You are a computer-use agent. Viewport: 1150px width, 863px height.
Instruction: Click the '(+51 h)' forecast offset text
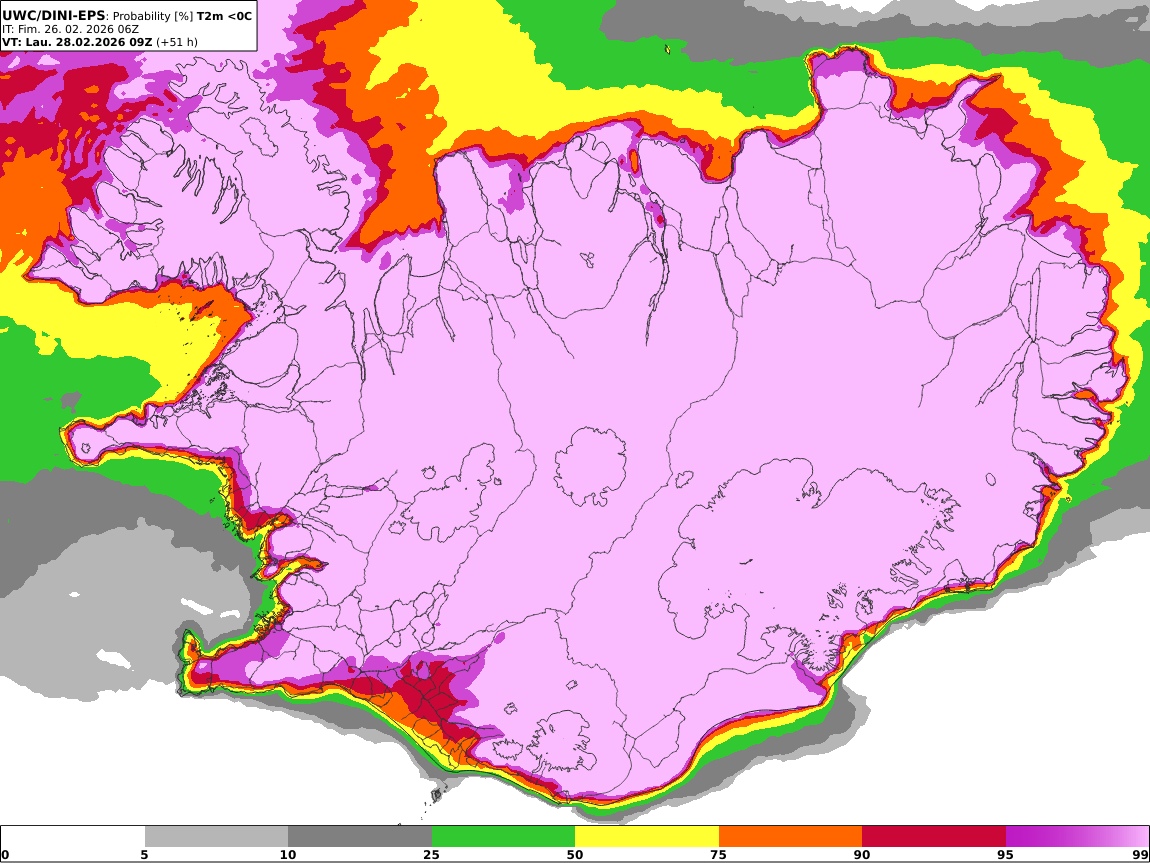177,42
